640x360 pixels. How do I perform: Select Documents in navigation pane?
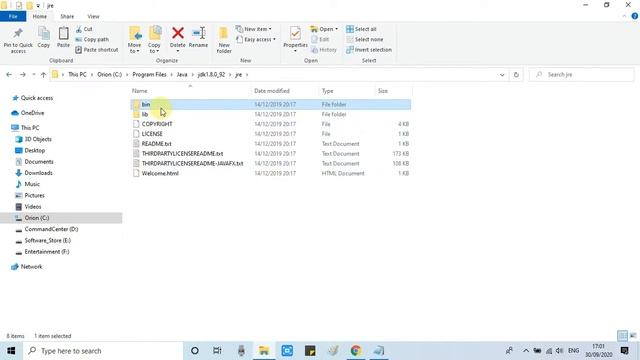pyautogui.click(x=39, y=162)
